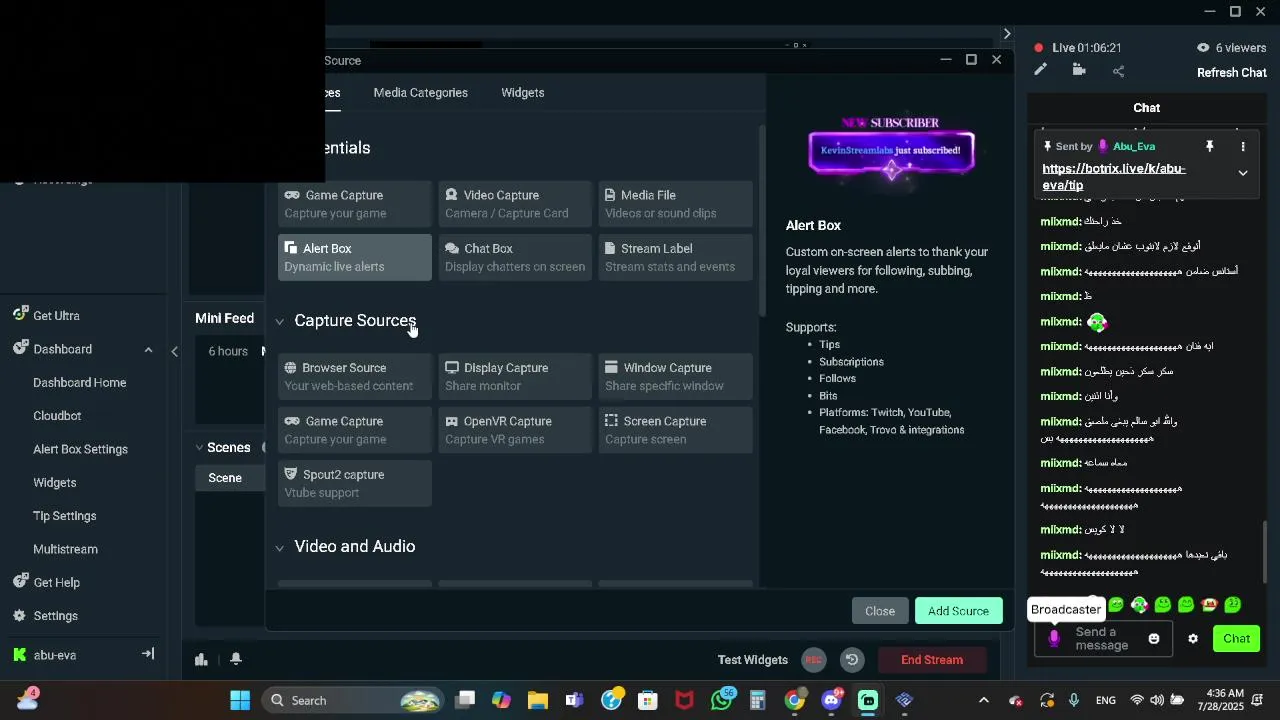The image size is (1280, 720).
Task: Click Refresh Chat
Action: [1232, 72]
